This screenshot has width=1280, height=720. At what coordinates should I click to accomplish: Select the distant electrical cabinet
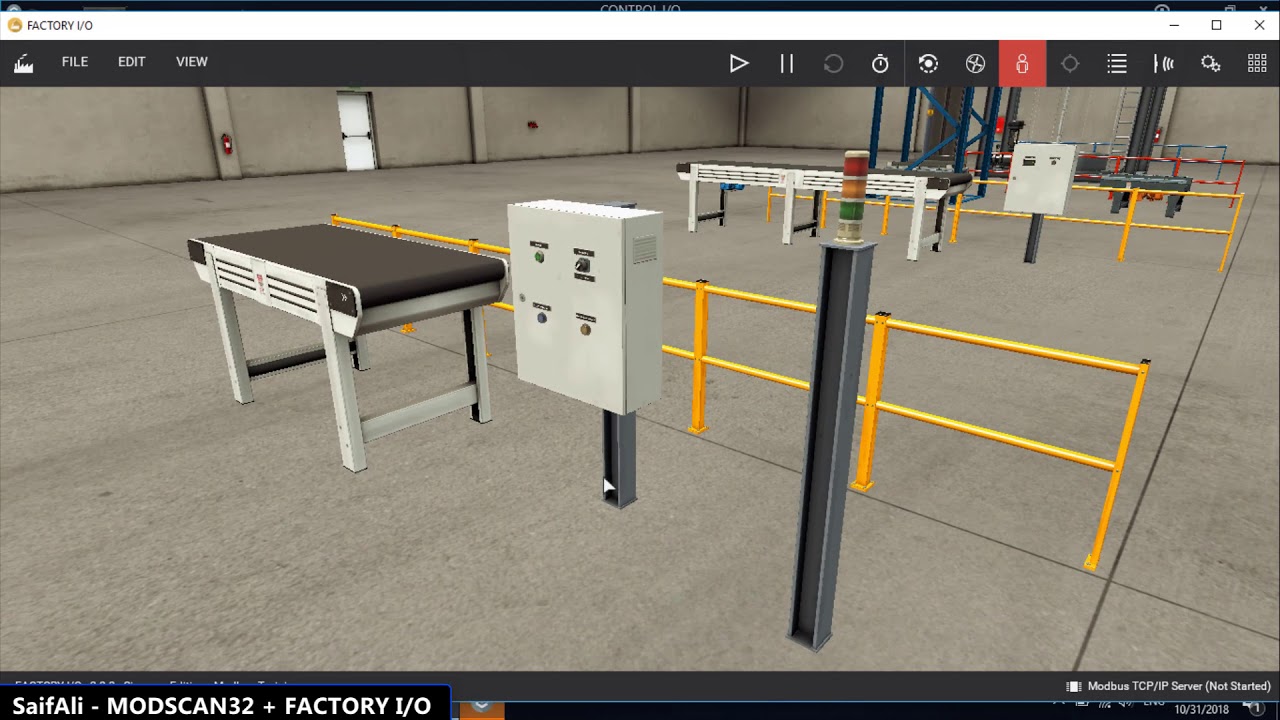pos(1040,177)
